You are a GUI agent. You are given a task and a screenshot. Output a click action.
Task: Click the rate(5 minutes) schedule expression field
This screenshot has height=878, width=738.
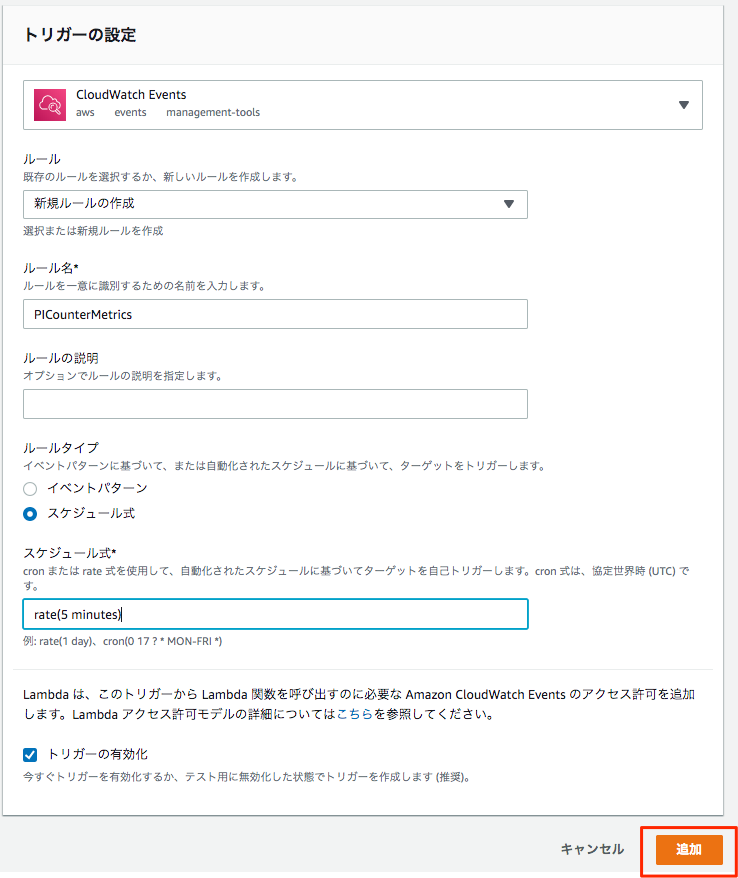[275, 614]
